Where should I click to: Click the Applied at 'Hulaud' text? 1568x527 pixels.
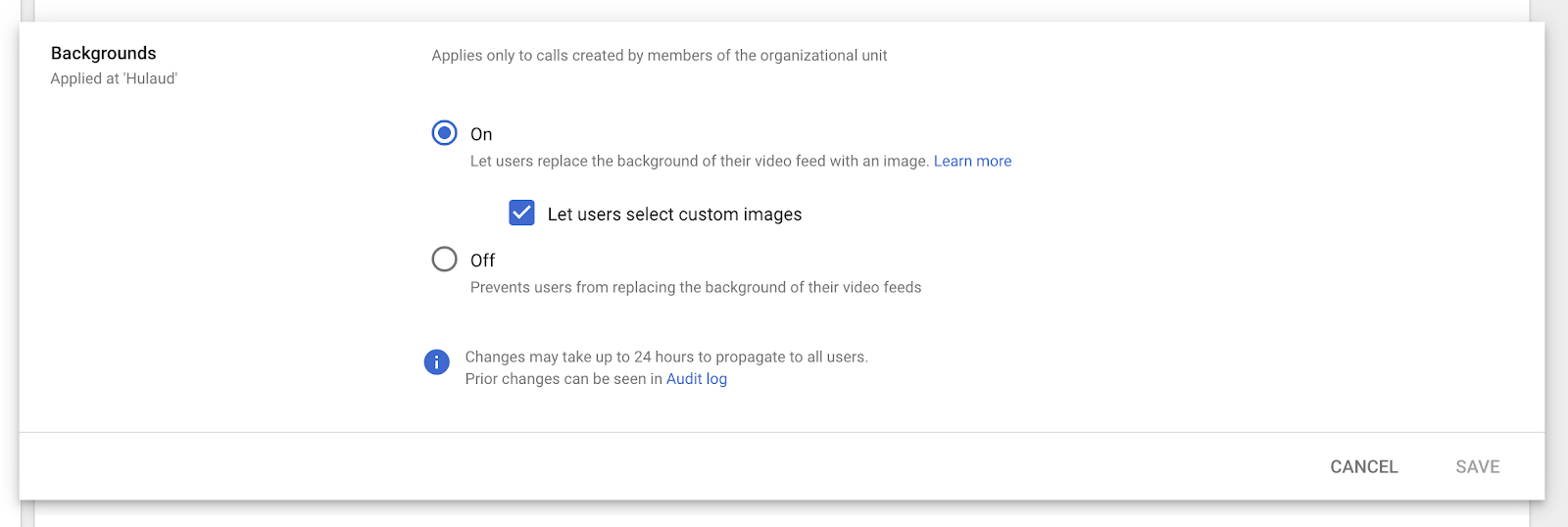point(114,78)
